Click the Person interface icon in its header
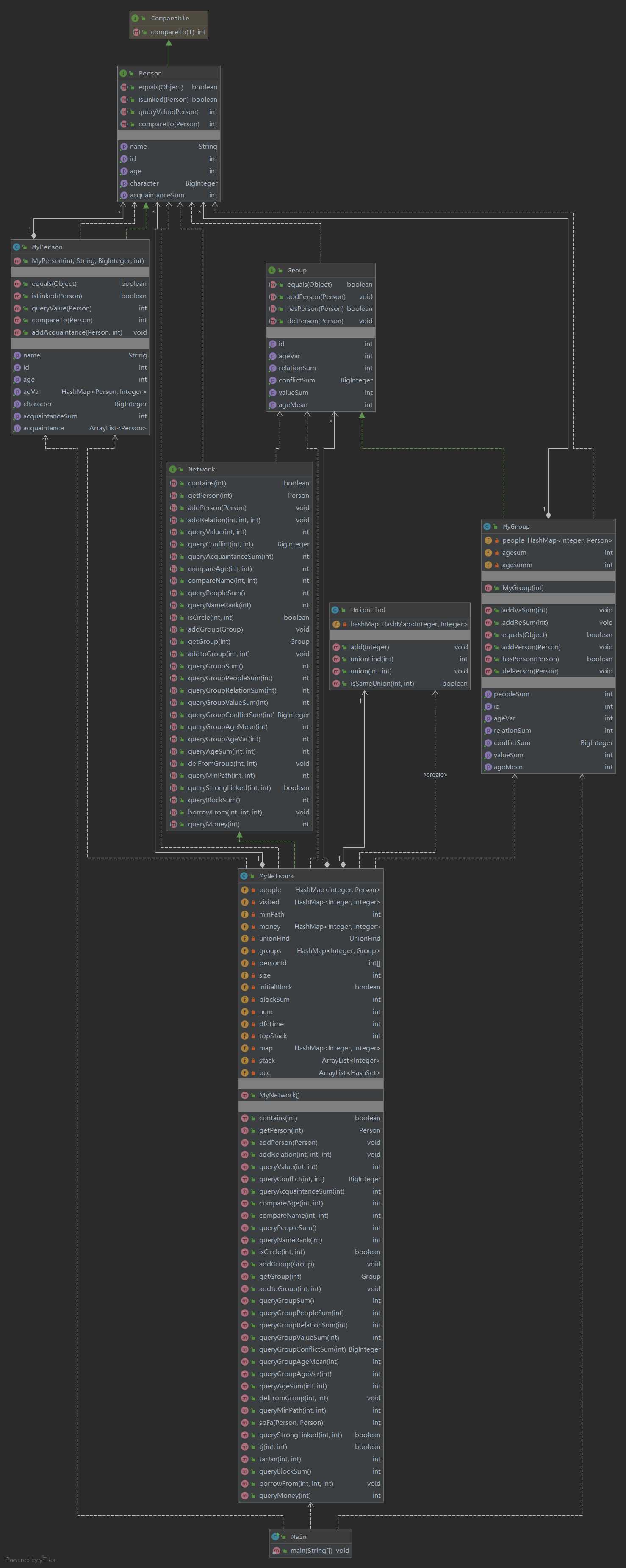 [123, 73]
